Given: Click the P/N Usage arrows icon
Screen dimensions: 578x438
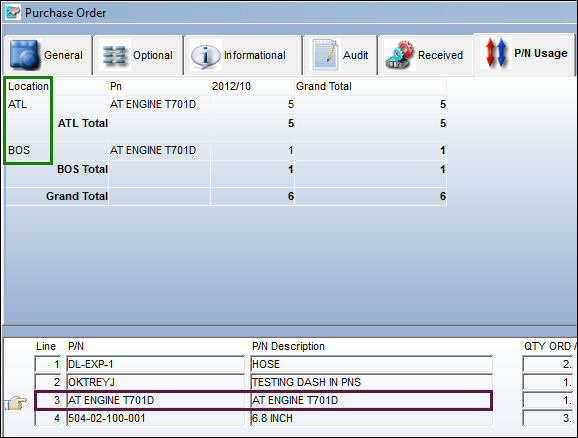Looking at the screenshot, I should [x=495, y=54].
